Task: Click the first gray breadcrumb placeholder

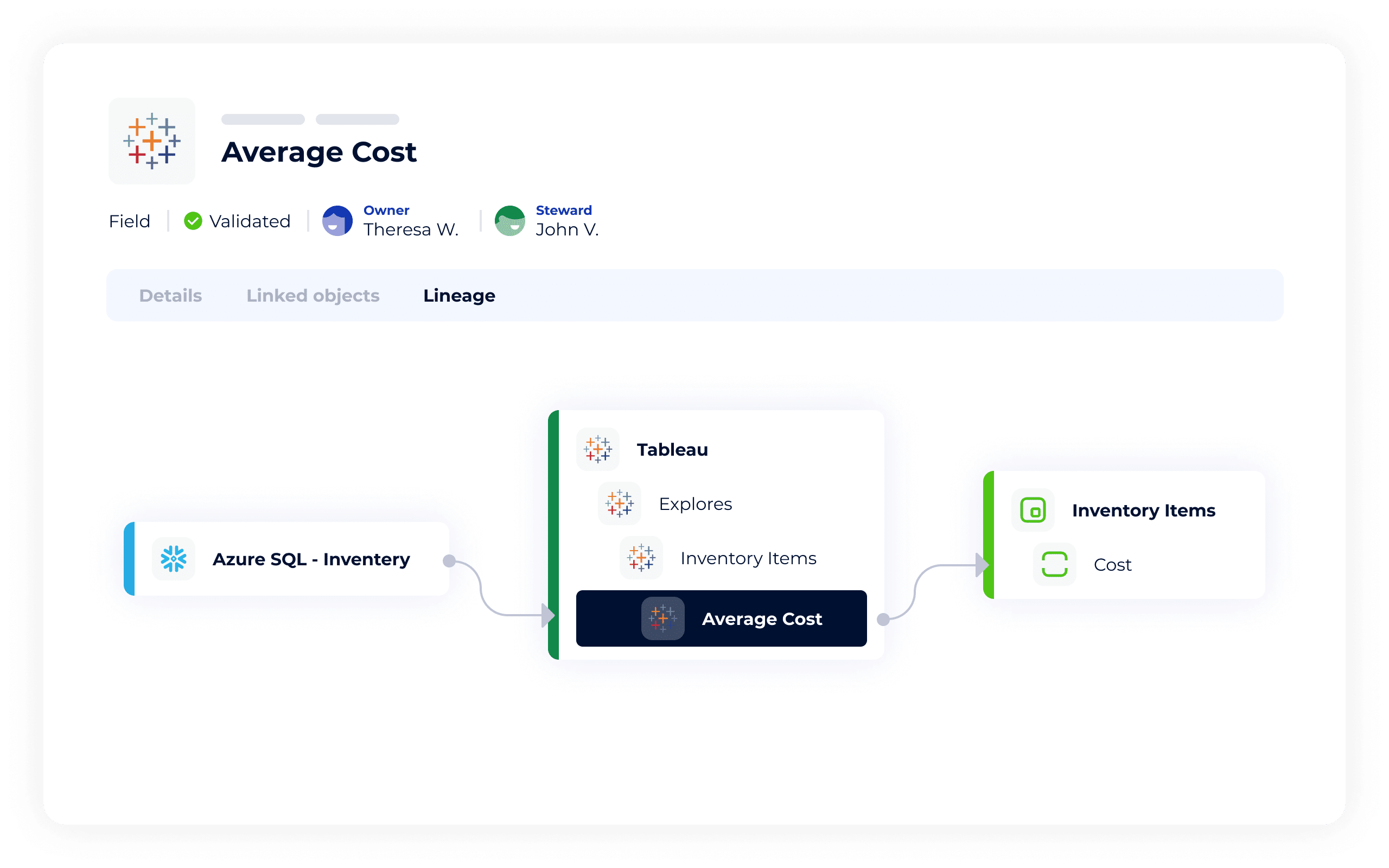Action: pos(263,119)
